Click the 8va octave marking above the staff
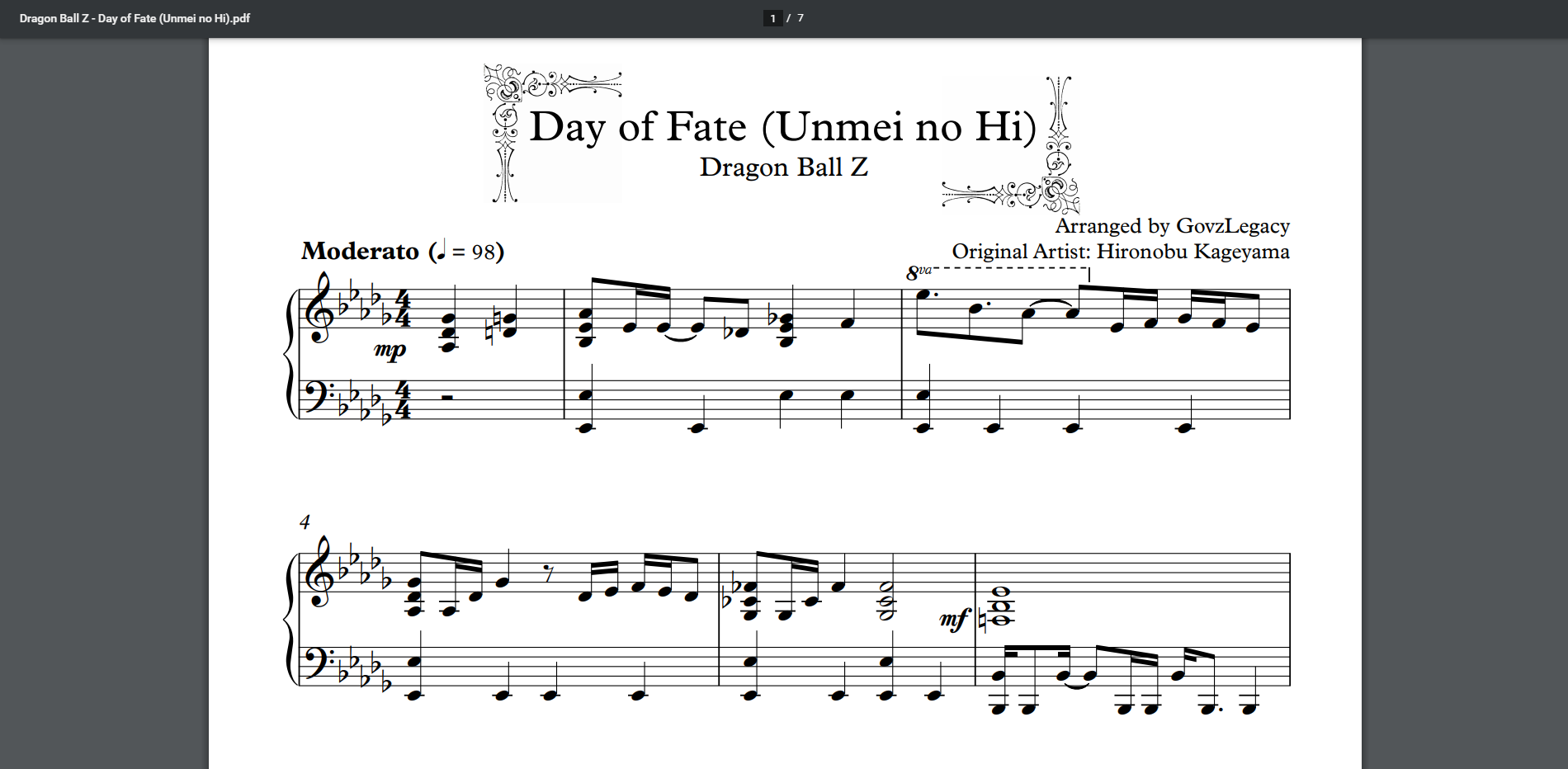 918,272
